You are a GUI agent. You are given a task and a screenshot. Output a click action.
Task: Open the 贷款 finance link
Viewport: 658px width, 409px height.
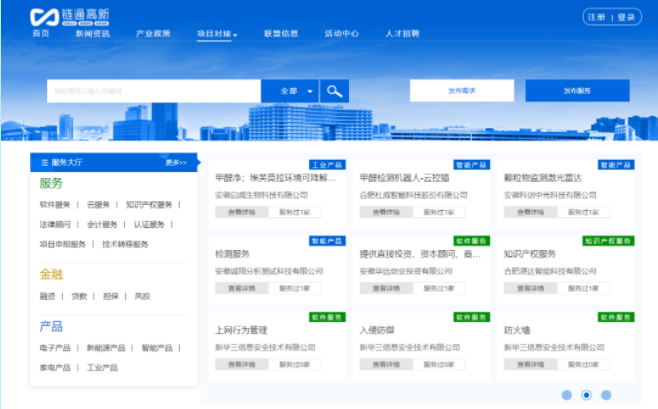pyautogui.click(x=79, y=296)
